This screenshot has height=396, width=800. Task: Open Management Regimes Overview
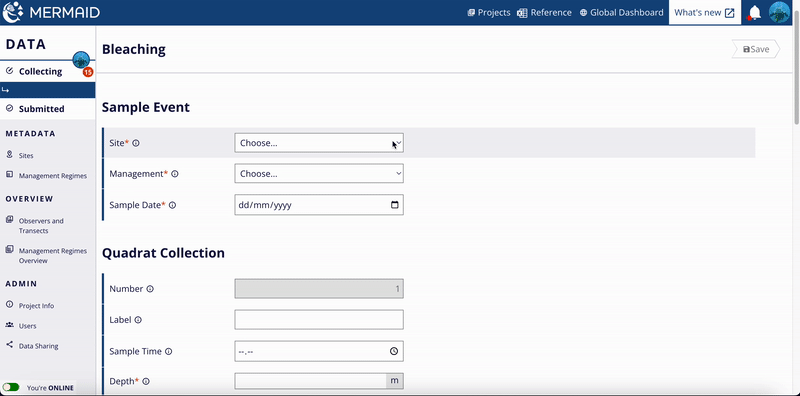53,256
